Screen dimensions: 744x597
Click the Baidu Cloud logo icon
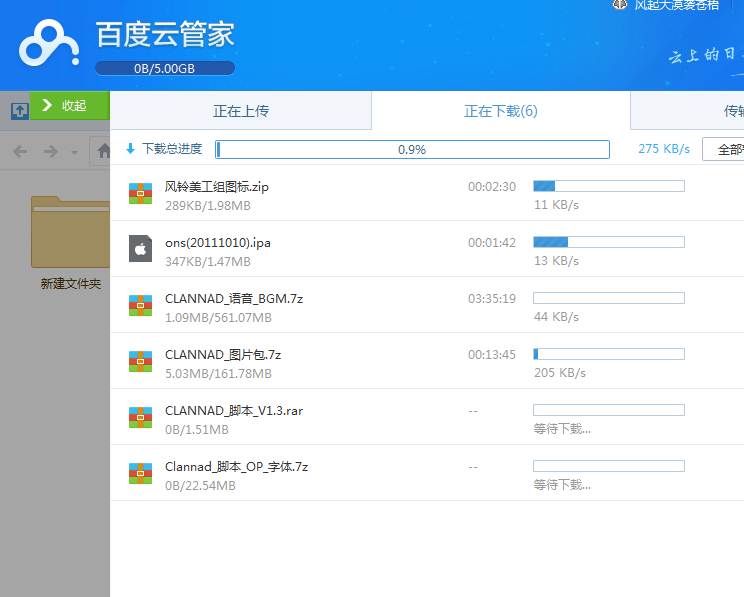tap(49, 43)
